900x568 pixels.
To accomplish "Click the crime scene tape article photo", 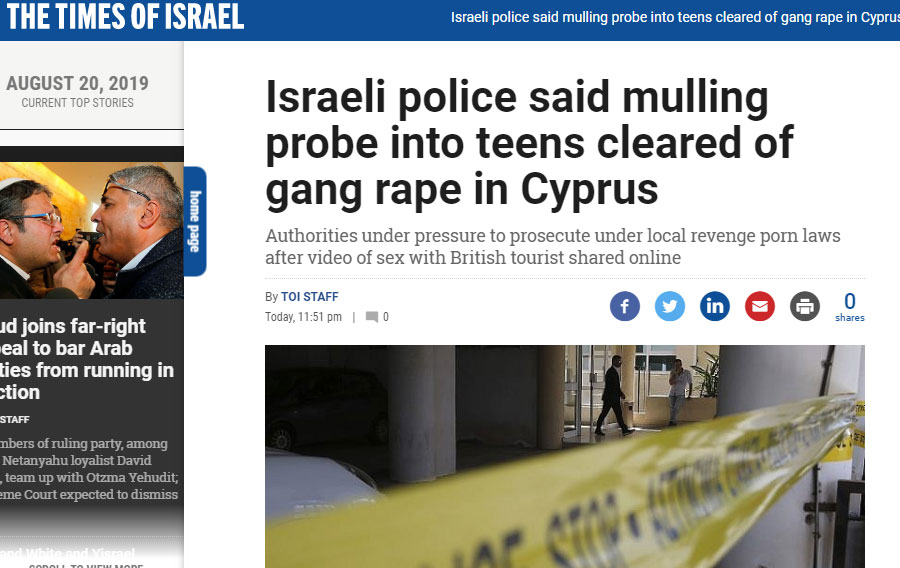I will (565, 456).
